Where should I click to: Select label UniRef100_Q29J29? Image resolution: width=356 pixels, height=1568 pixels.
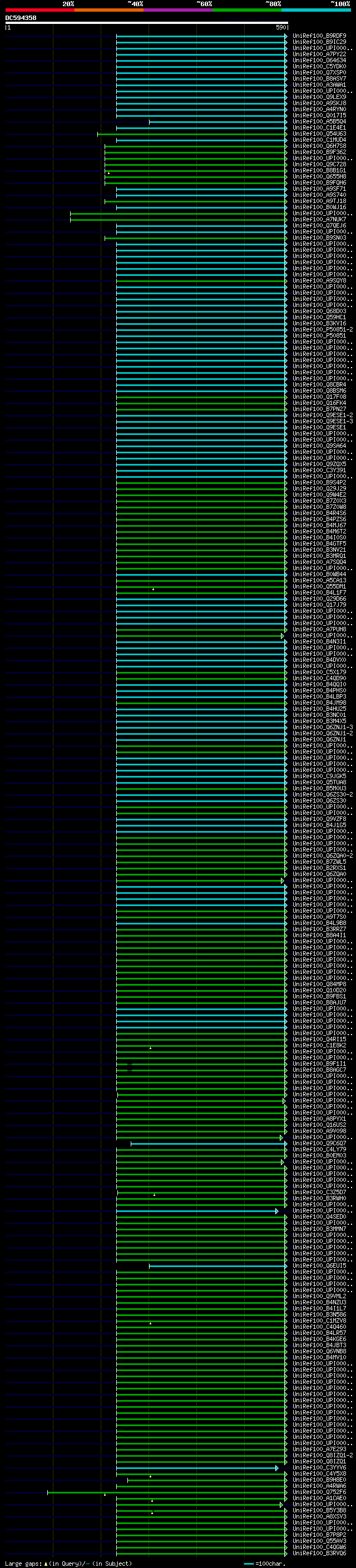click(319, 489)
